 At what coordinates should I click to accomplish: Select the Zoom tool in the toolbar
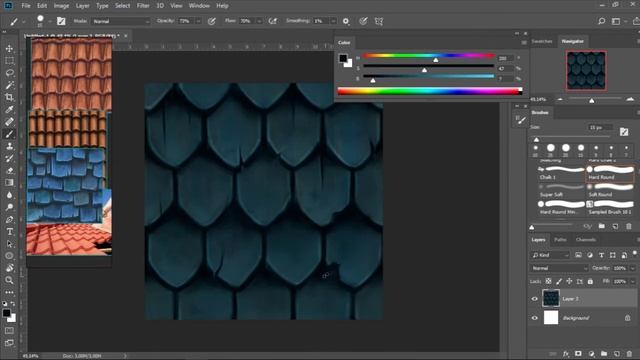tap(9, 280)
